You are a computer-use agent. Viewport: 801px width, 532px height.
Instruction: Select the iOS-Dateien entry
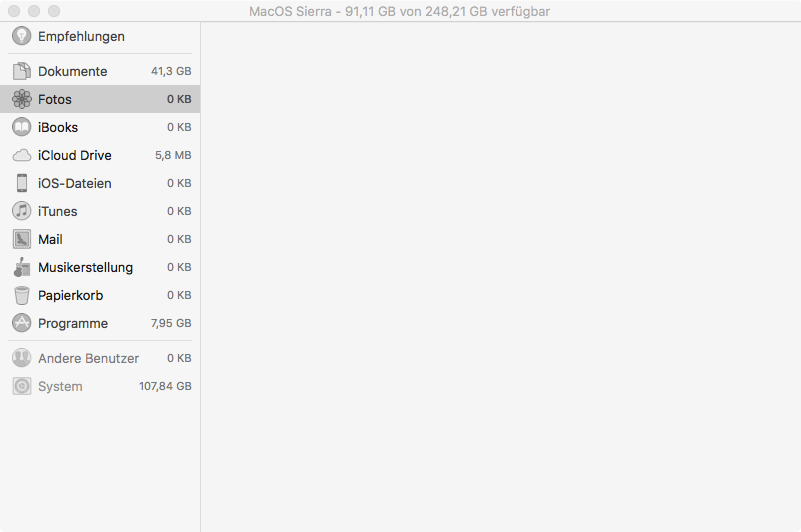click(x=100, y=183)
